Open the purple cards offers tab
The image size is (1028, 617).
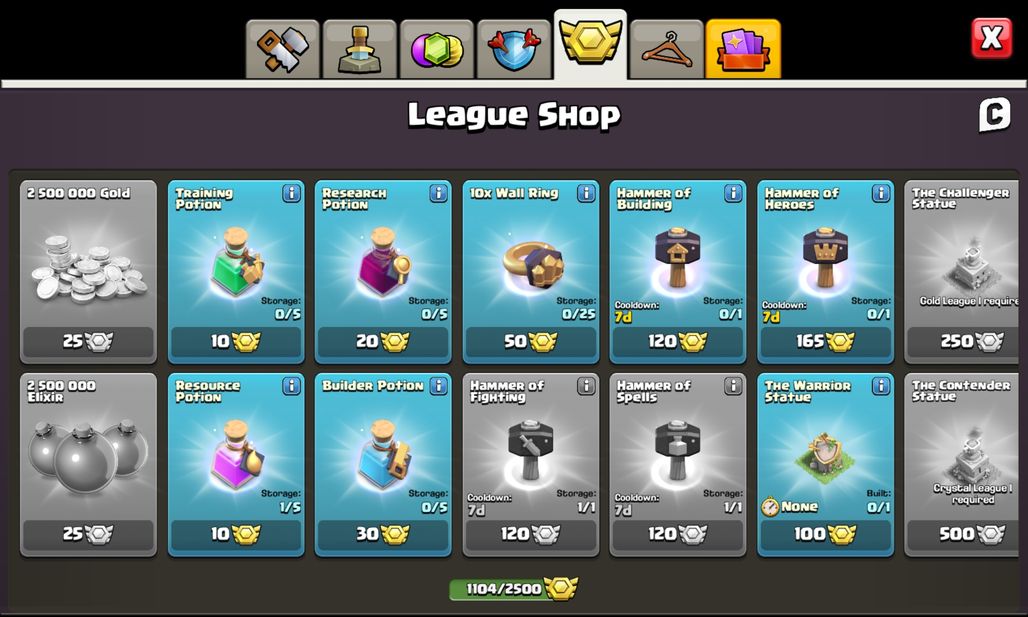click(743, 50)
